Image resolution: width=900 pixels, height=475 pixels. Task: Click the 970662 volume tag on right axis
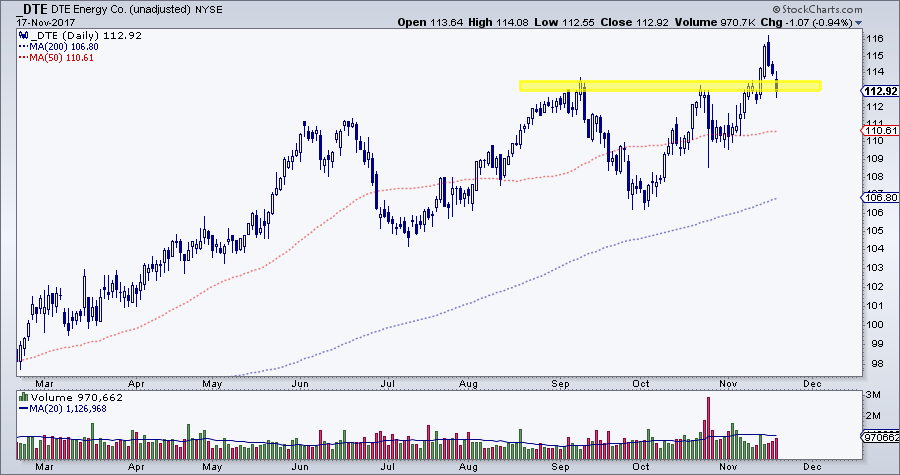[x=878, y=437]
